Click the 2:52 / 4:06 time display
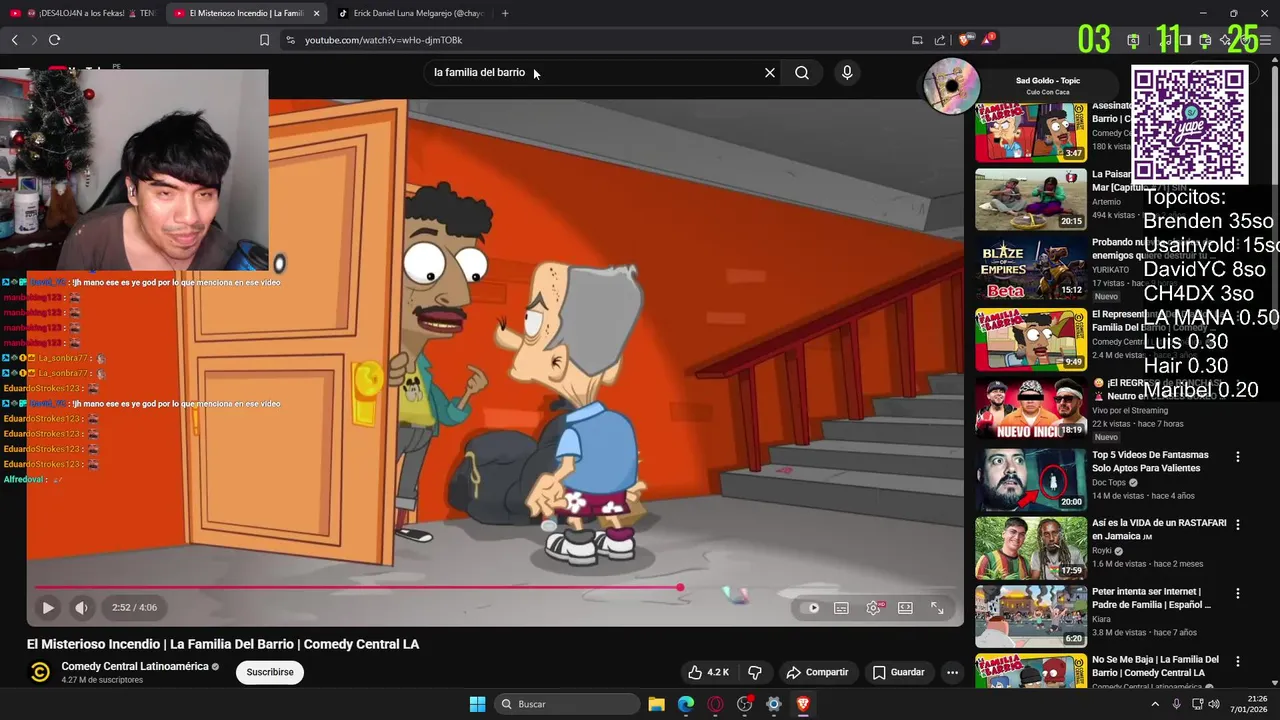1280x720 pixels. [x=134, y=607]
